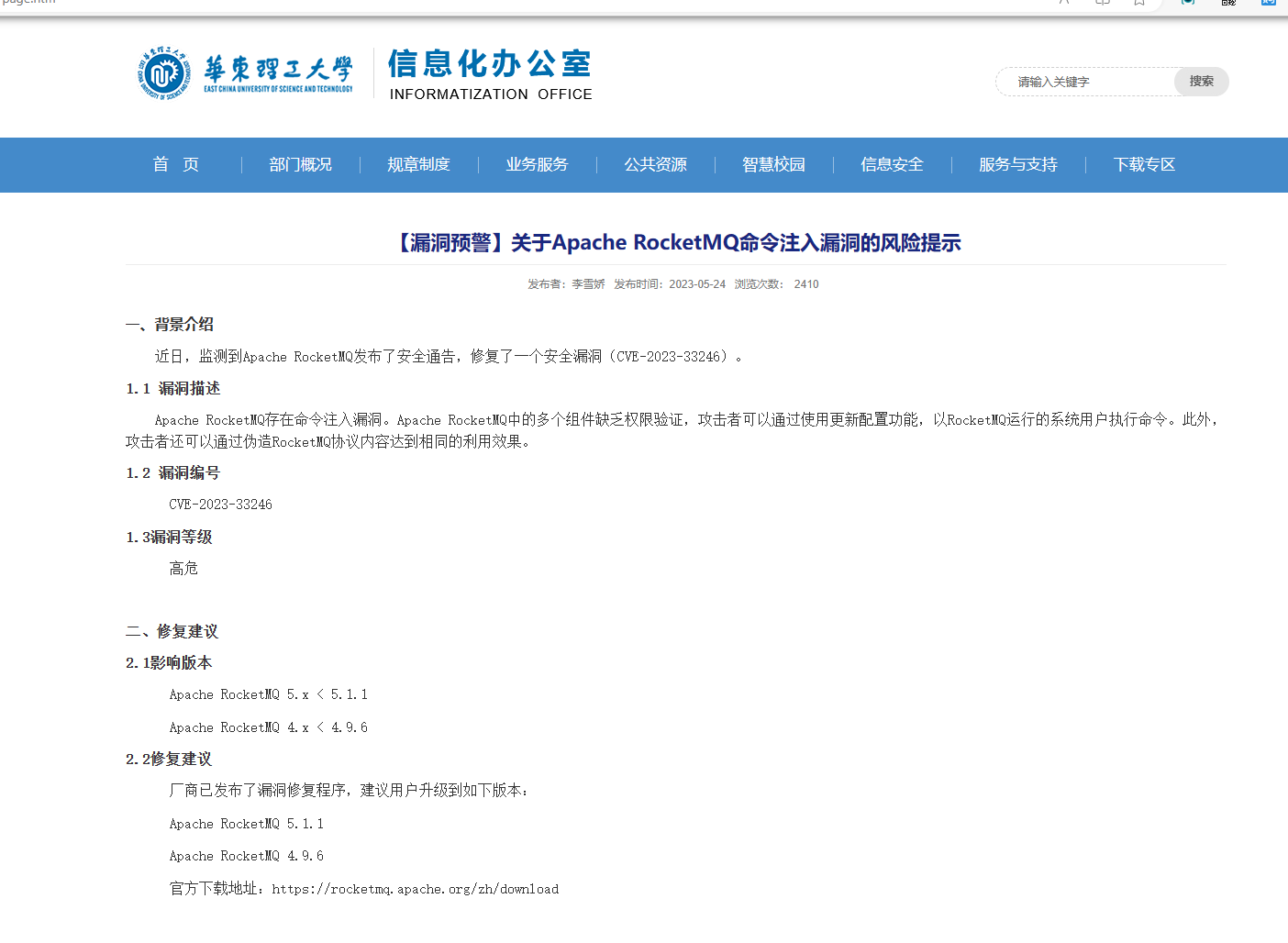Focus the 请输入关键字 search field

(1086, 82)
